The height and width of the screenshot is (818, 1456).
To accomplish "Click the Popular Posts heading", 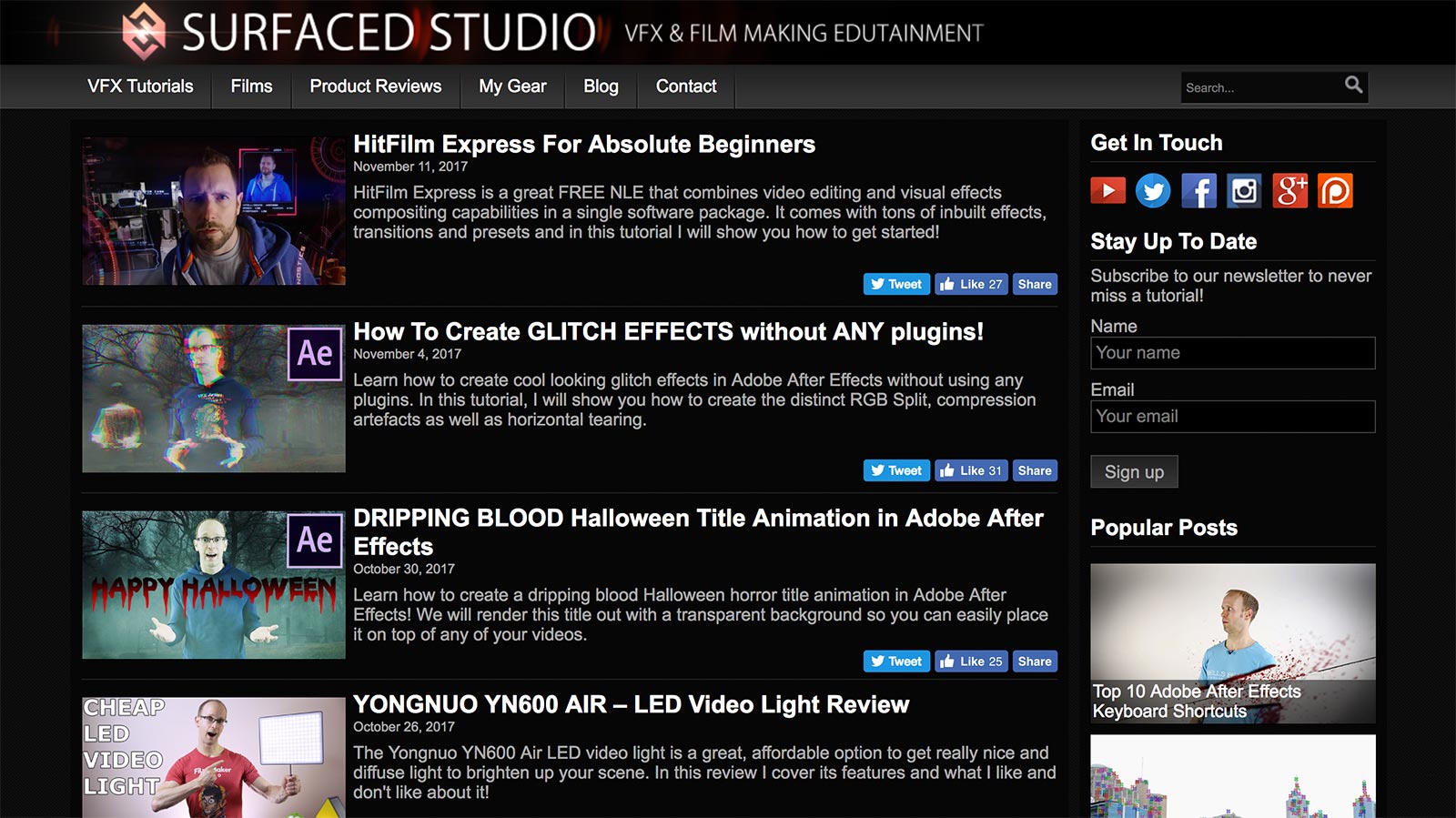I will coord(1164,528).
